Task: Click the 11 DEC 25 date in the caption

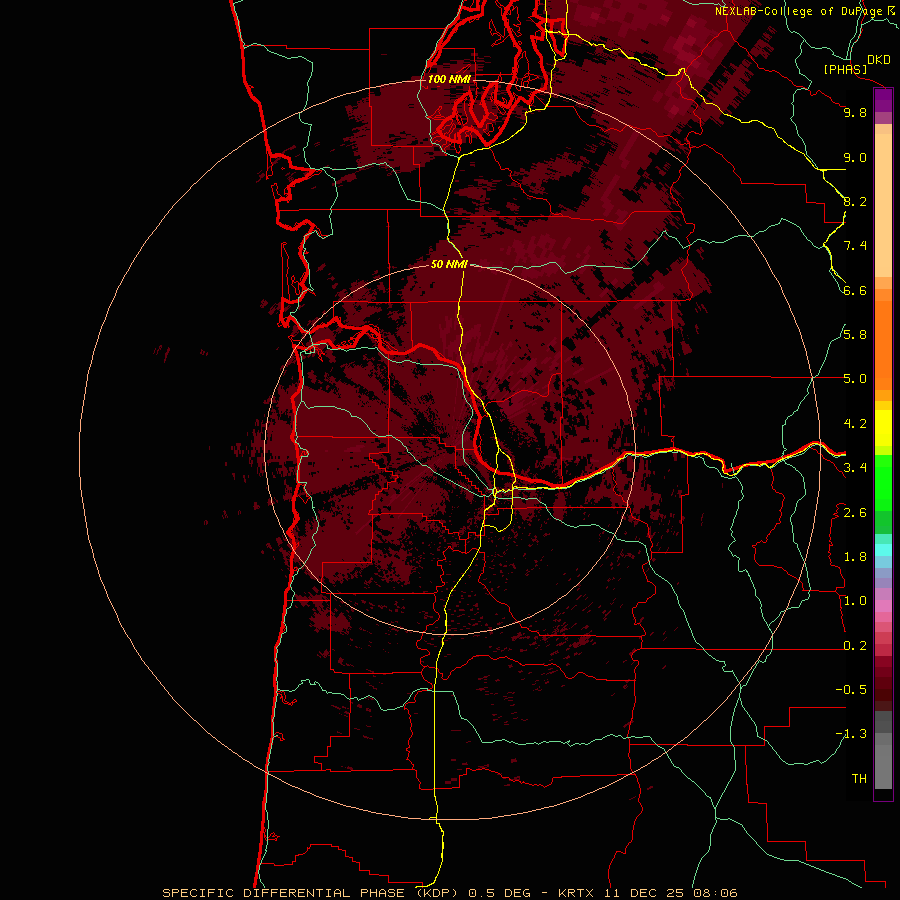Action: (x=646, y=893)
